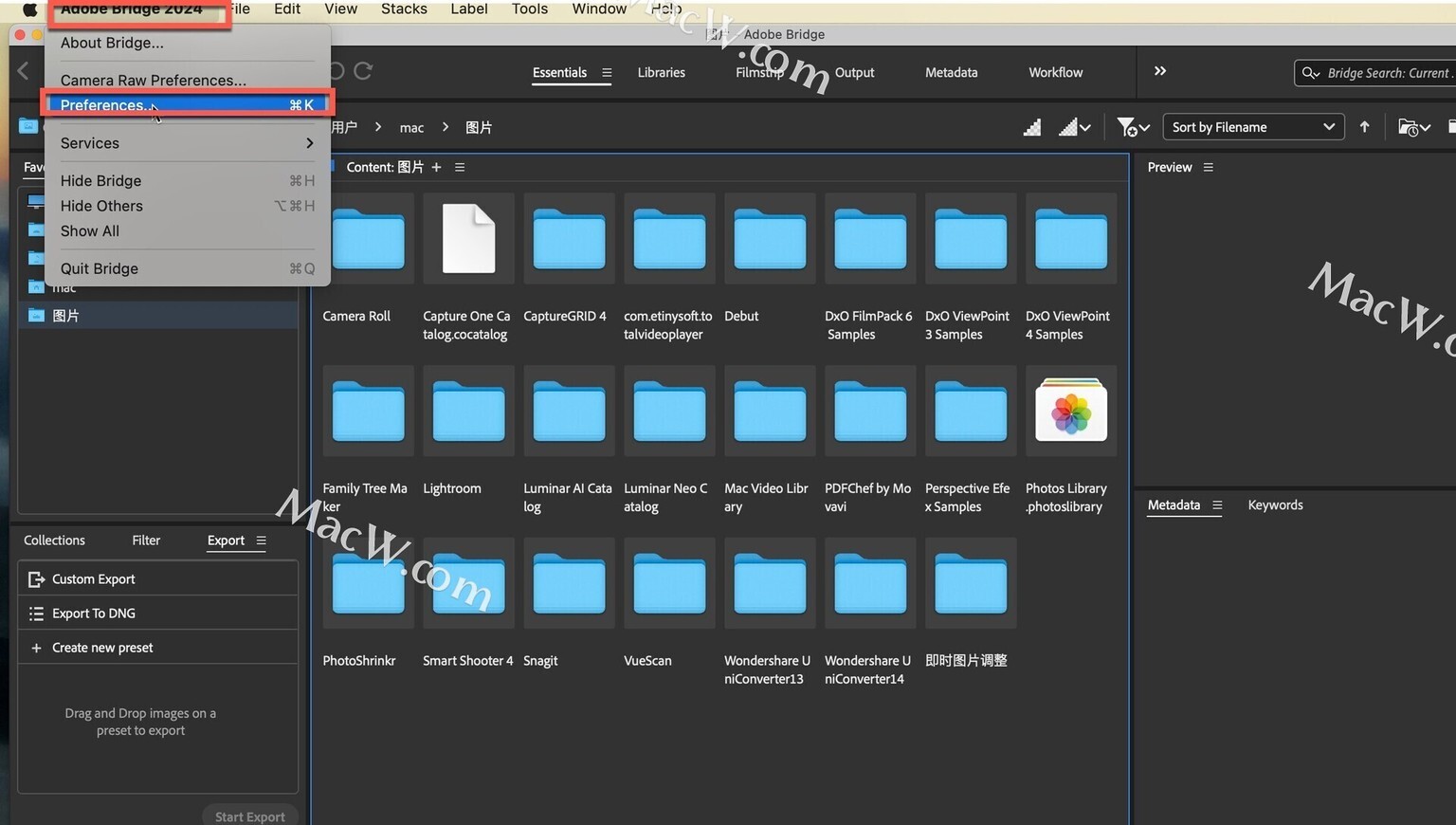The image size is (1456, 825).
Task: Open the Sort by Filename dropdown
Action: point(1253,127)
